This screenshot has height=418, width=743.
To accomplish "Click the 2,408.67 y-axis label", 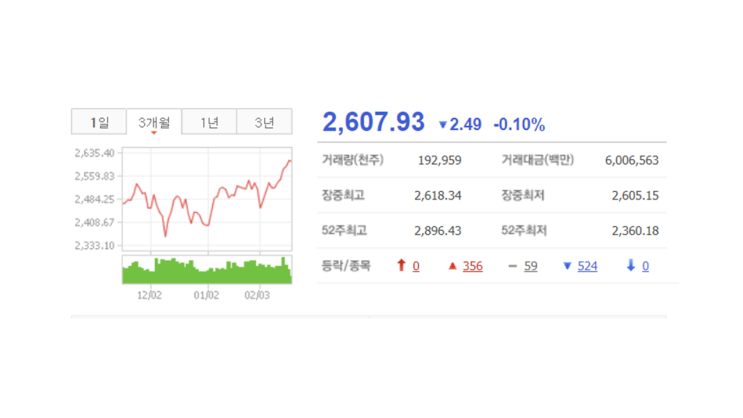I will 94,222.
